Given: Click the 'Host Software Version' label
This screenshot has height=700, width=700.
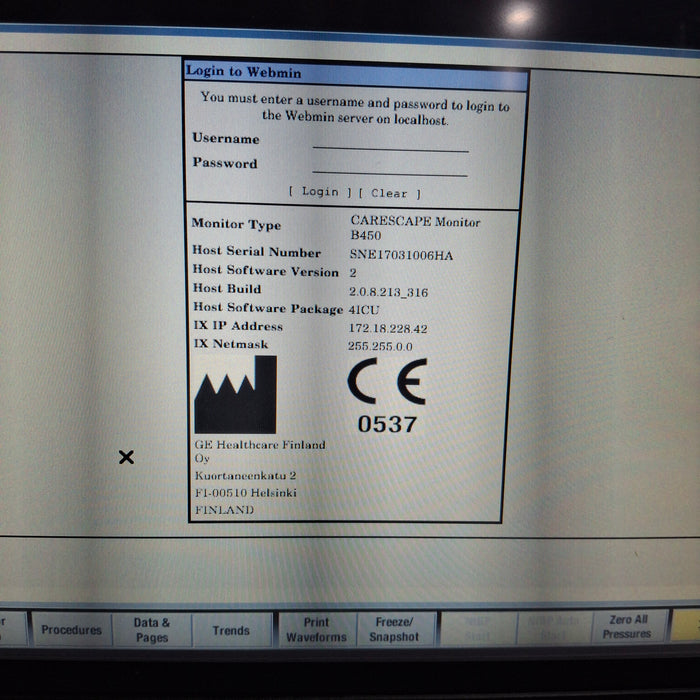Looking at the screenshot, I should coord(266,271).
